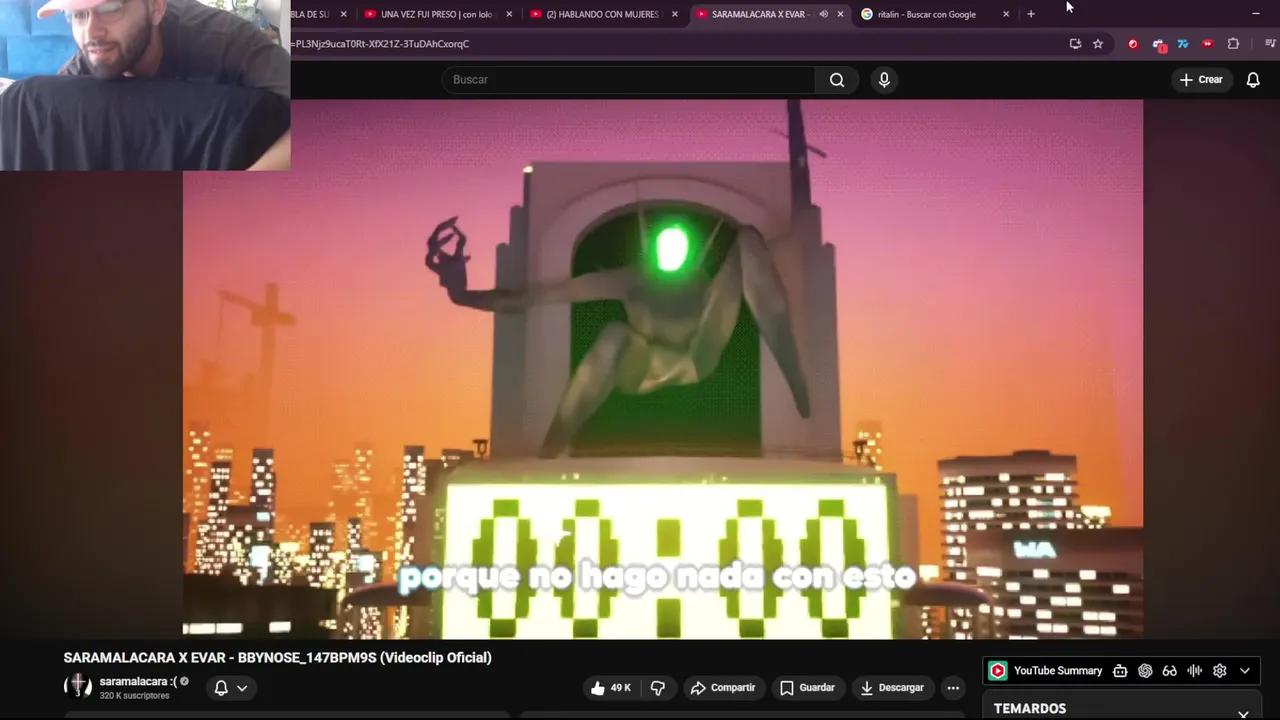The width and height of the screenshot is (1280, 720).
Task: Dislike the video
Action: click(x=658, y=688)
